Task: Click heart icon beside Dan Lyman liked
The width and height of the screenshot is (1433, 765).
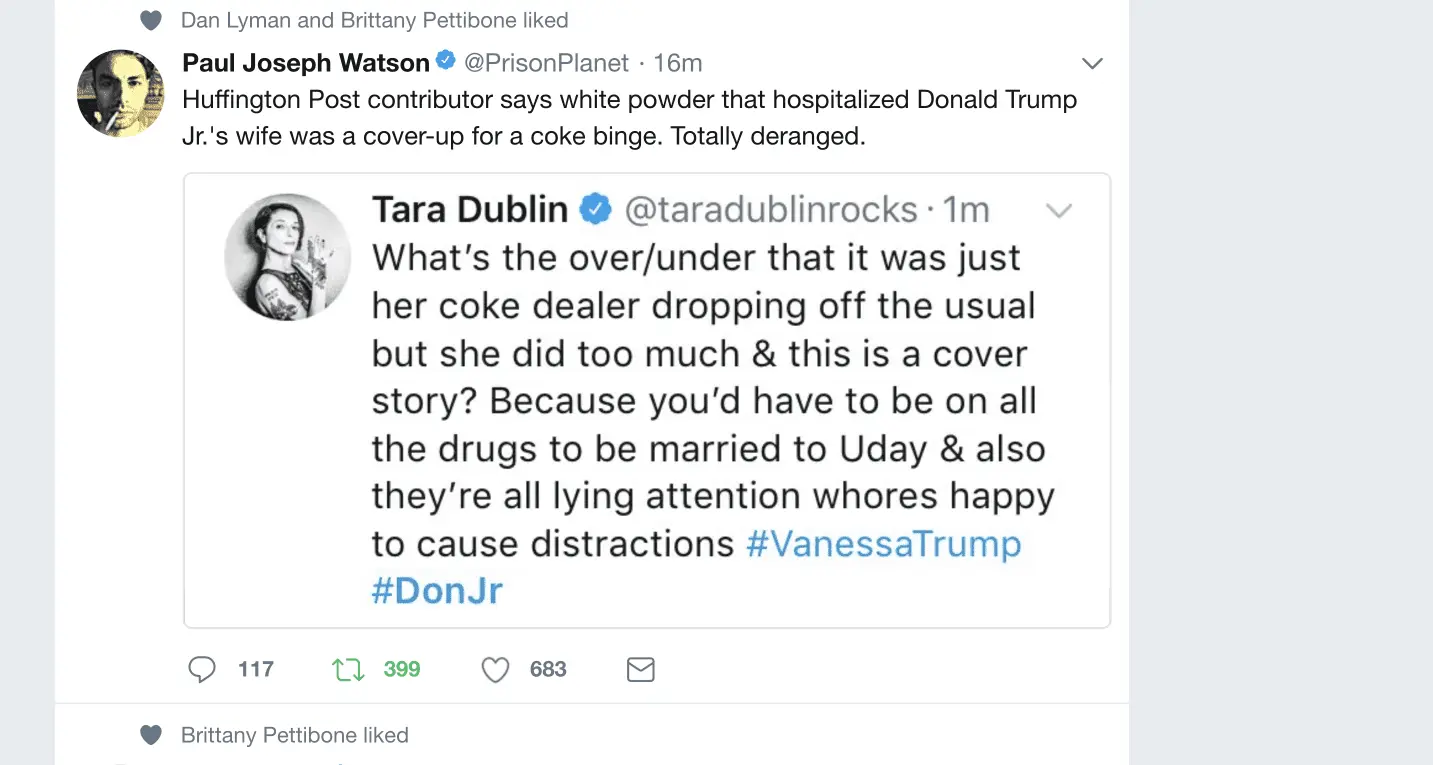Action: click(151, 20)
